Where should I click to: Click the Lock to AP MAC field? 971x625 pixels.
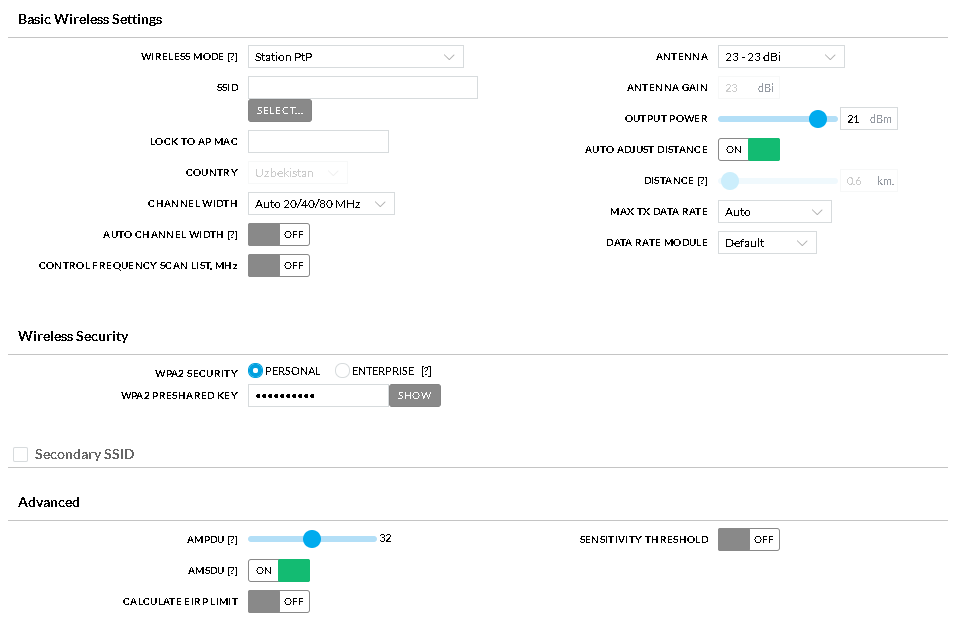coord(318,142)
